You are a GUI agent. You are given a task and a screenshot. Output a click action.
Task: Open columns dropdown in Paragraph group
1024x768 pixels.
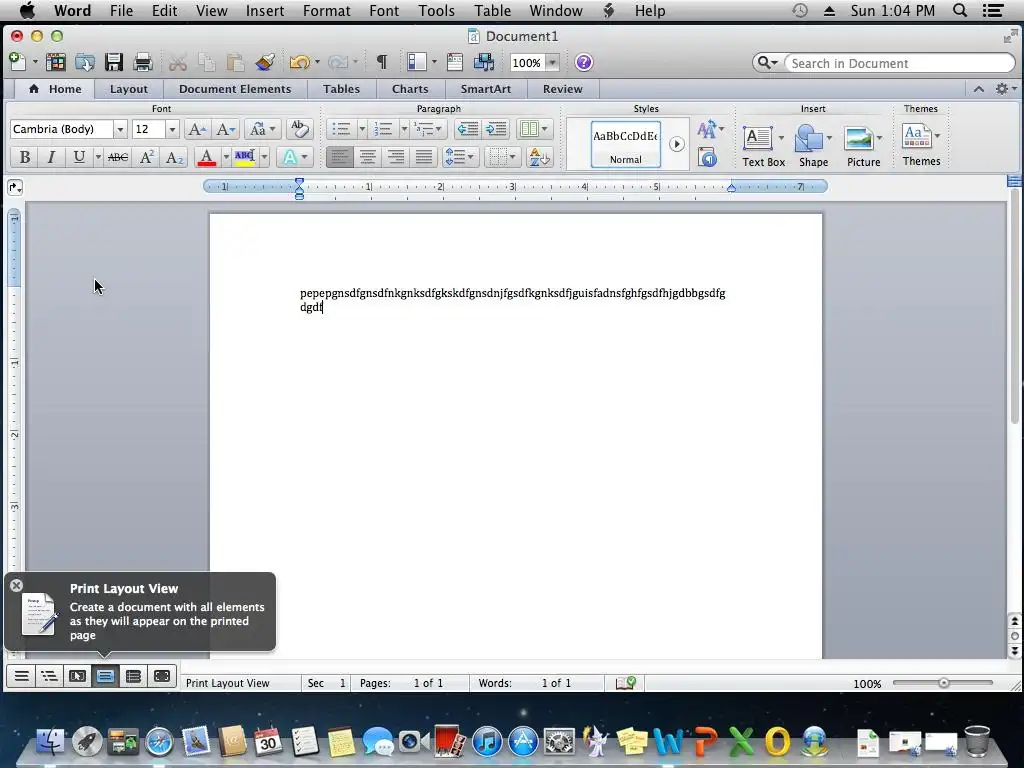pyautogui.click(x=534, y=129)
